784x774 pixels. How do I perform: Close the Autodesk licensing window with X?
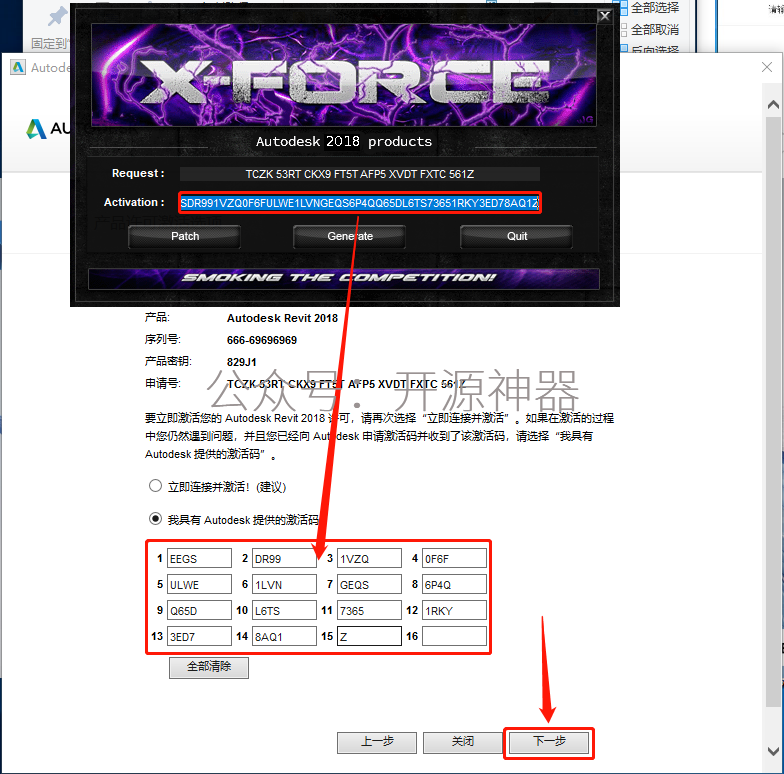766,67
